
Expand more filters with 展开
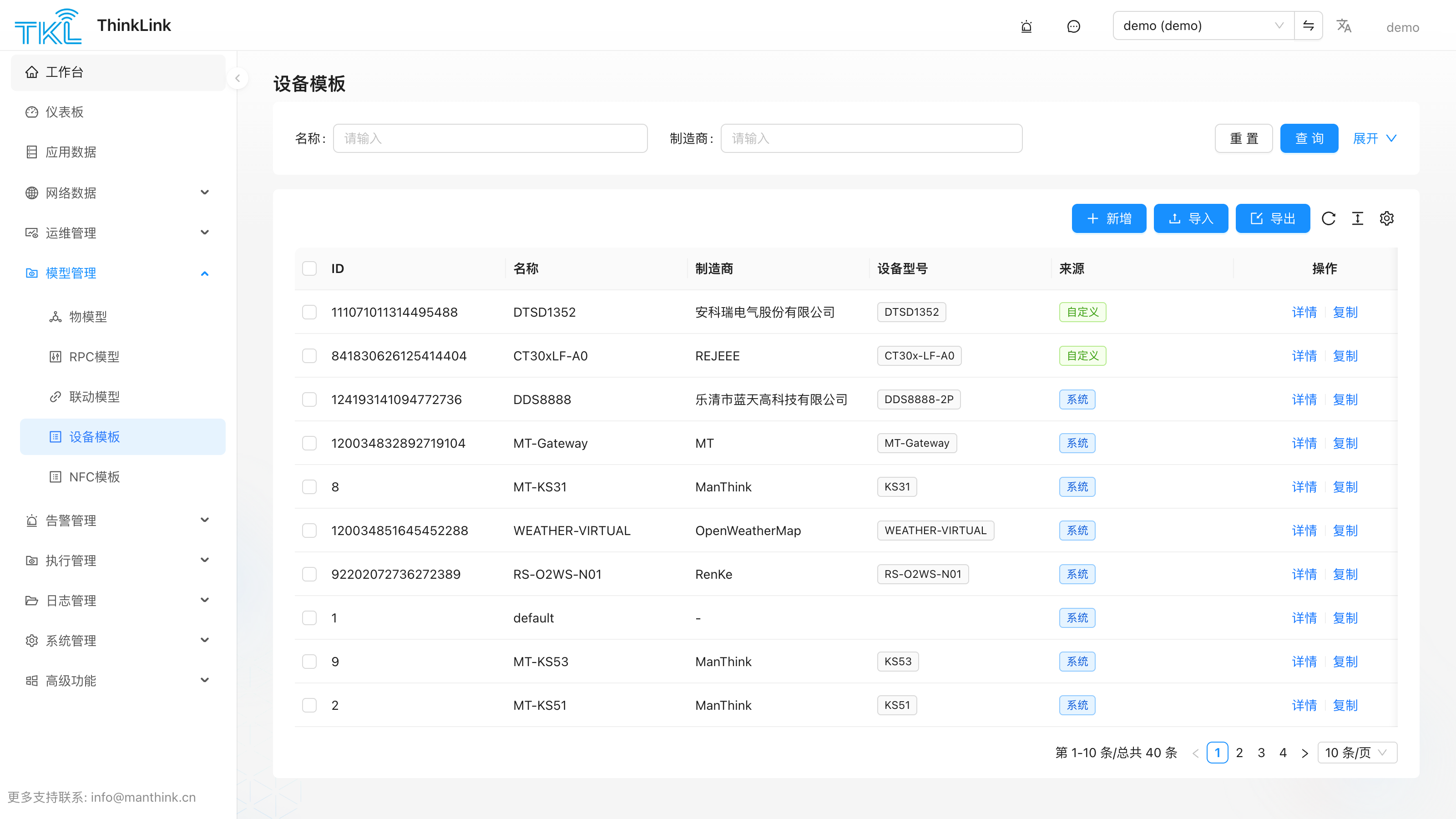click(x=1374, y=138)
